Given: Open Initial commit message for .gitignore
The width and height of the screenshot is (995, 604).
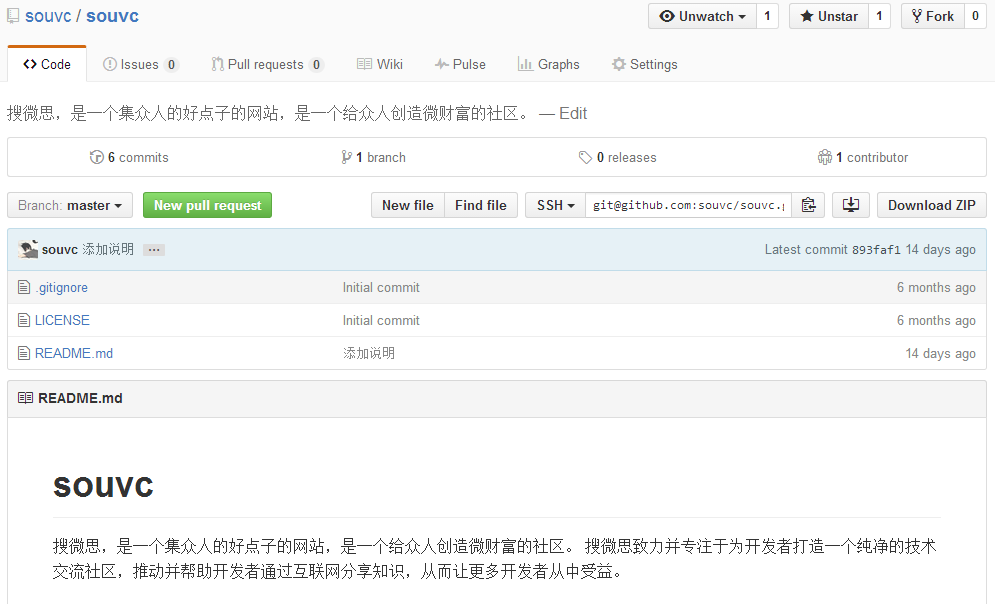Looking at the screenshot, I should click(x=381, y=287).
